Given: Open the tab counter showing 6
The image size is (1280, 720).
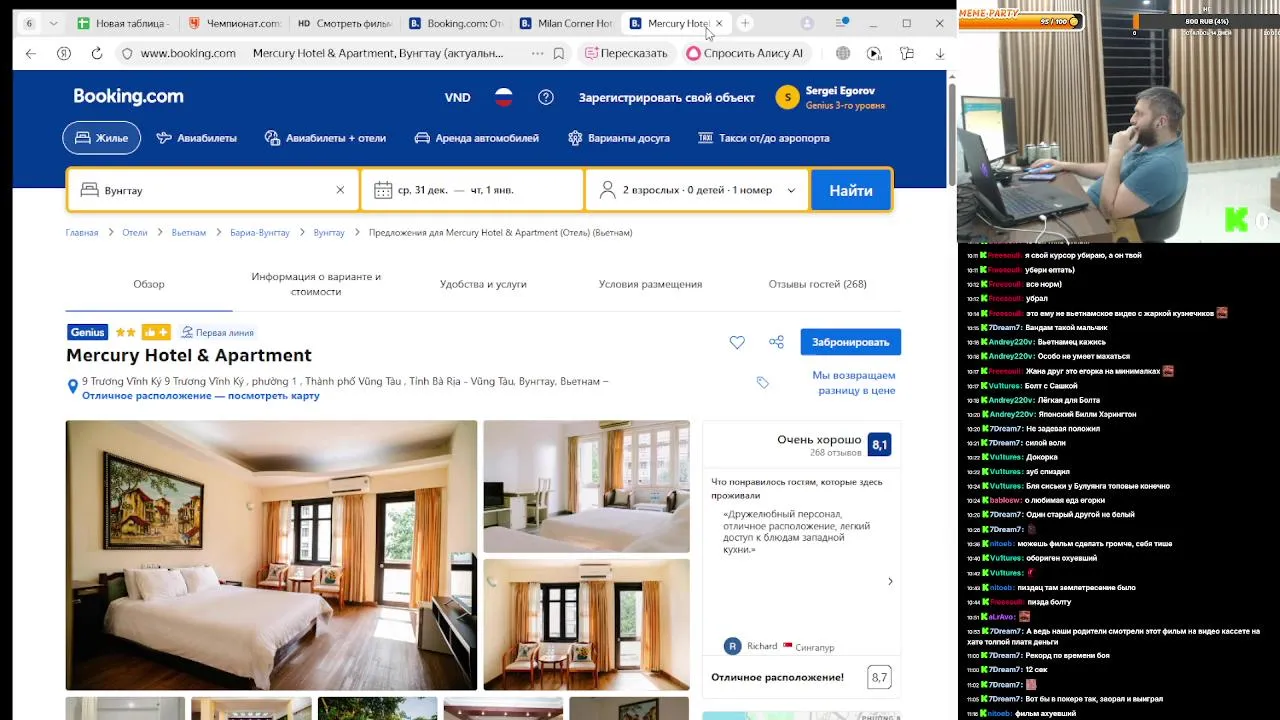Looking at the screenshot, I should [29, 23].
